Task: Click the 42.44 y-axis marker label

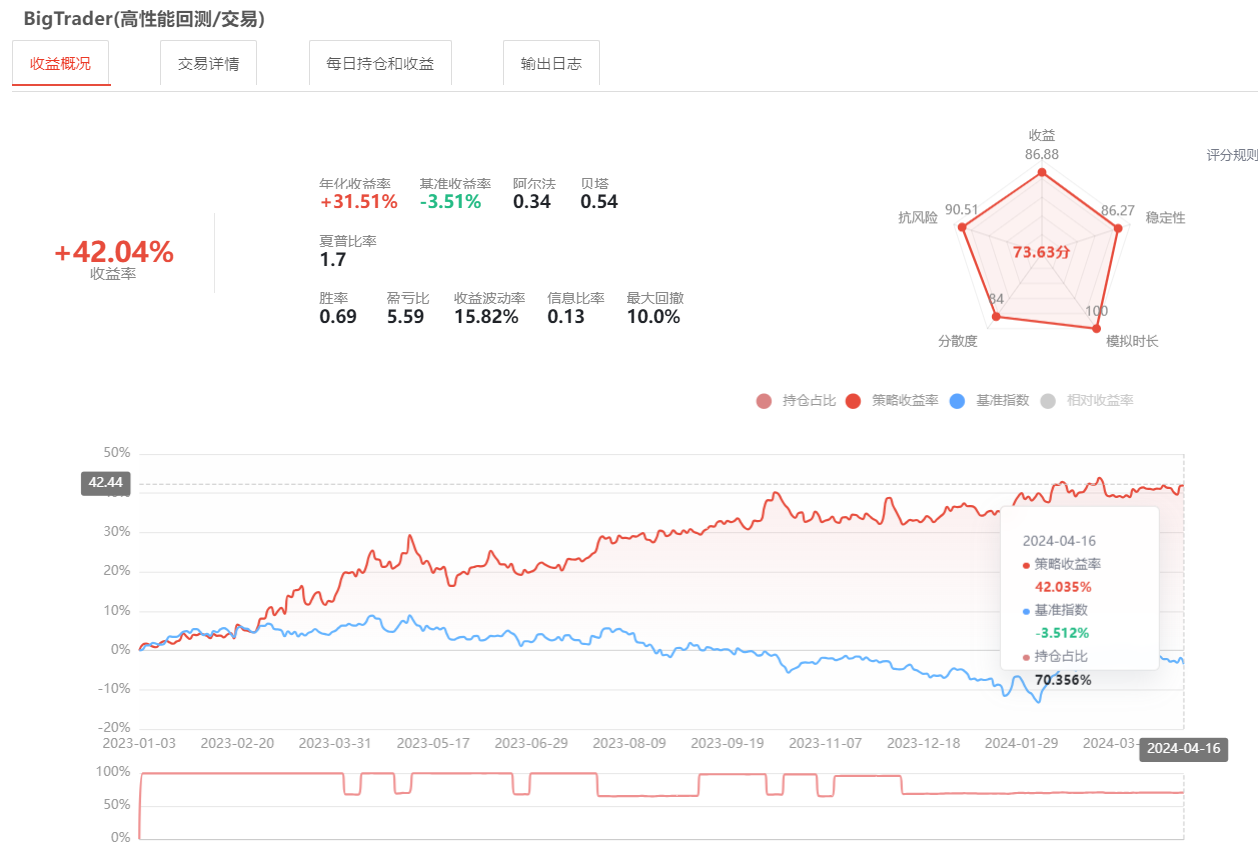Action: [106, 484]
